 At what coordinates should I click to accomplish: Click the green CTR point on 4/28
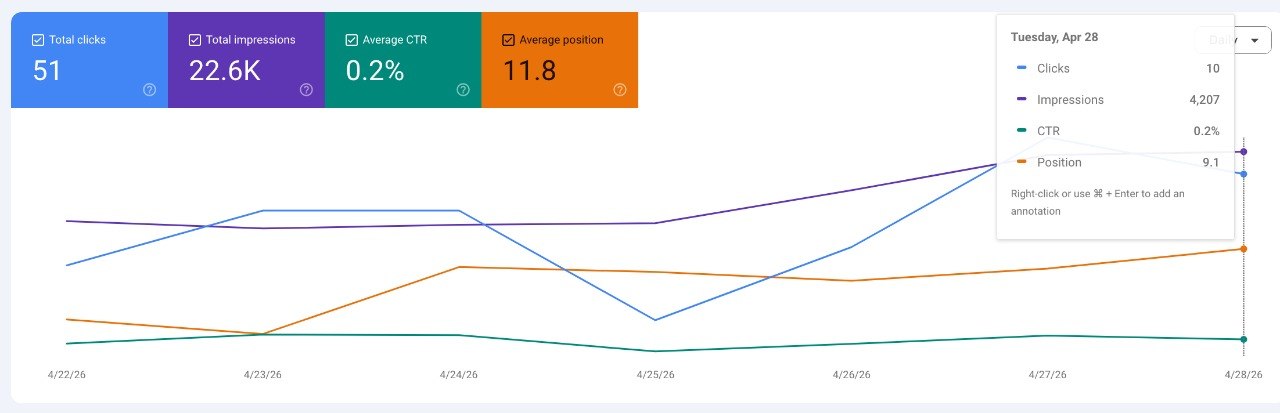tap(1243, 340)
